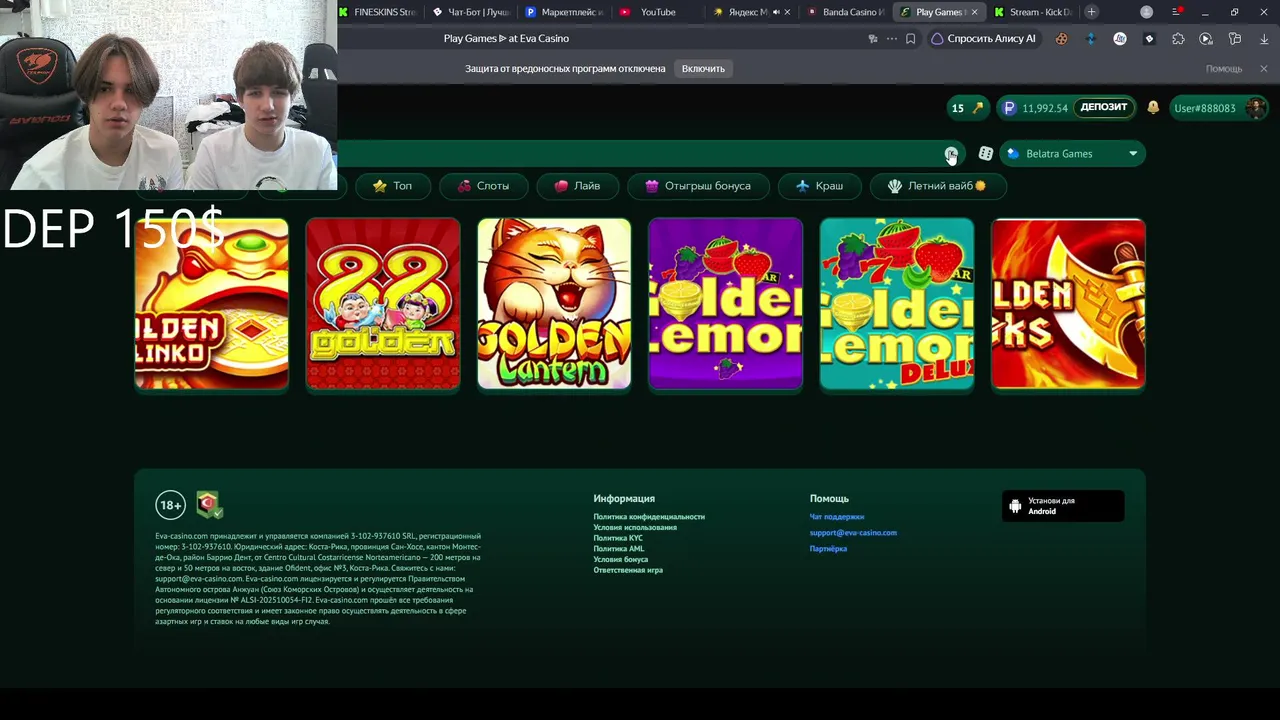Close the Play Games tab

[973, 12]
